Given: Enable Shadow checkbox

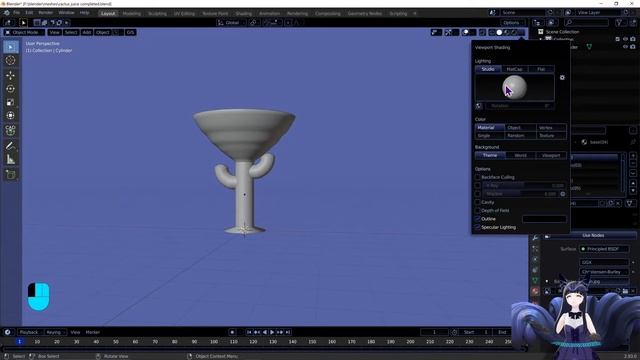Looking at the screenshot, I should (x=478, y=194).
